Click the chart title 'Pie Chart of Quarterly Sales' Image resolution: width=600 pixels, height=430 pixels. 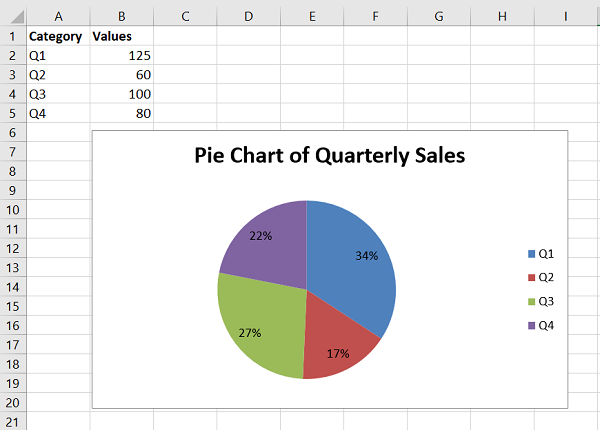(x=329, y=156)
